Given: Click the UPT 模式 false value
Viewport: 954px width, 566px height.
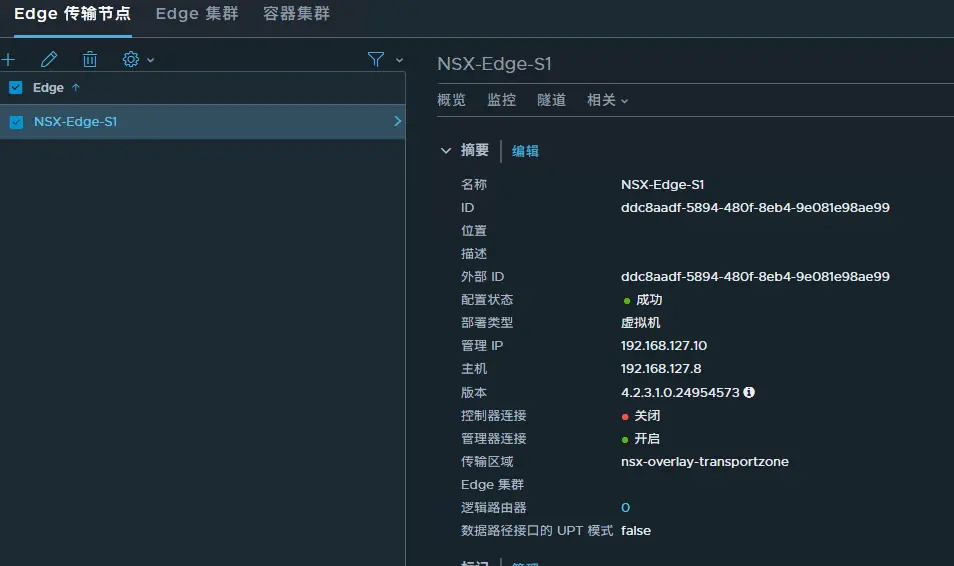Looking at the screenshot, I should tap(636, 531).
